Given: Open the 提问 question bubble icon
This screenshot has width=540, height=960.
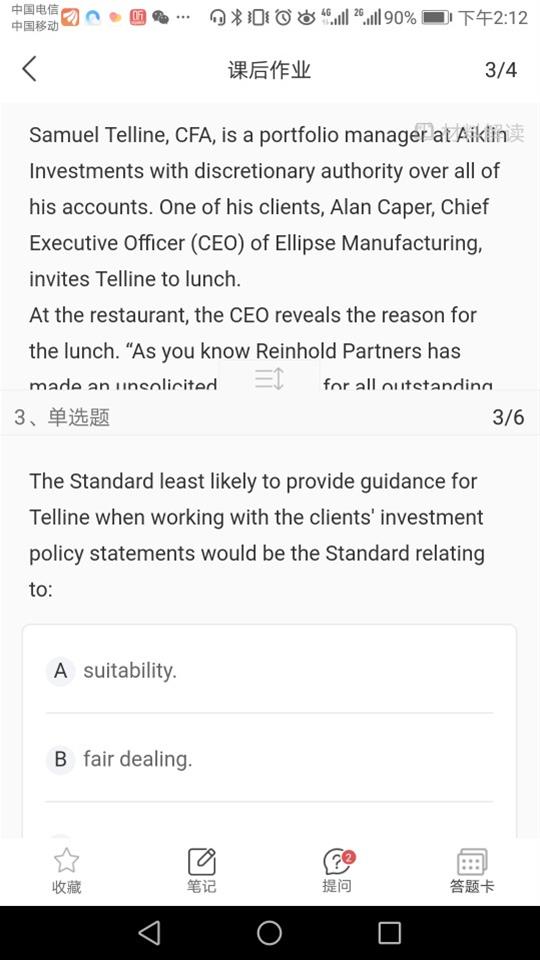Looking at the screenshot, I should [x=337, y=861].
